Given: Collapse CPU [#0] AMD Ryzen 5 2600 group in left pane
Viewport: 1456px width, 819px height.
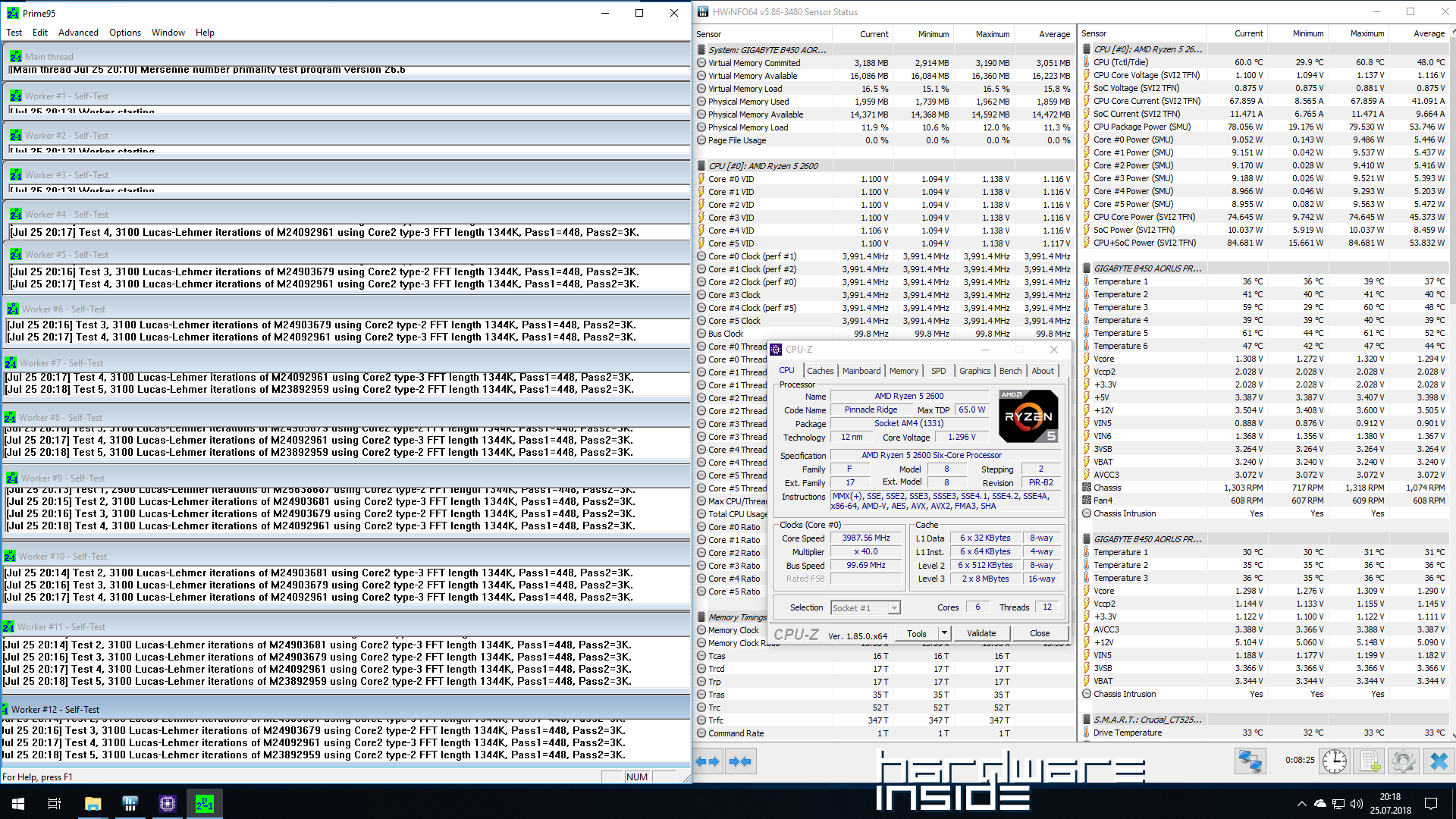Looking at the screenshot, I should (x=701, y=166).
